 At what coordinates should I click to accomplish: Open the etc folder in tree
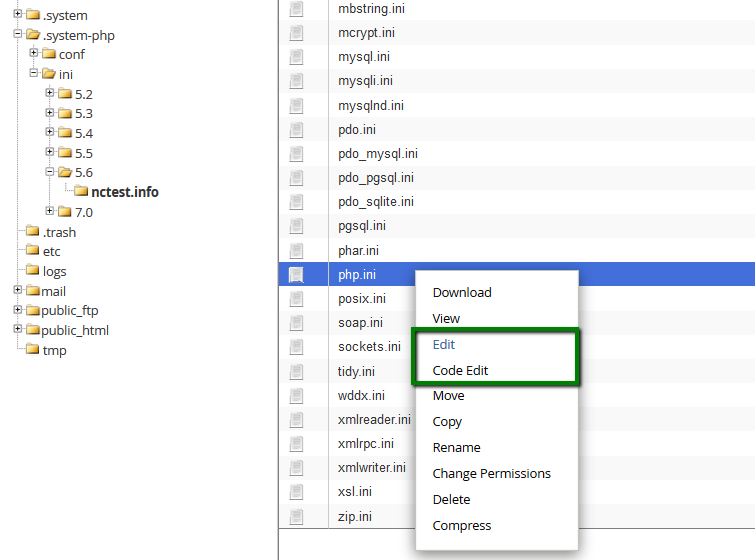point(52,252)
